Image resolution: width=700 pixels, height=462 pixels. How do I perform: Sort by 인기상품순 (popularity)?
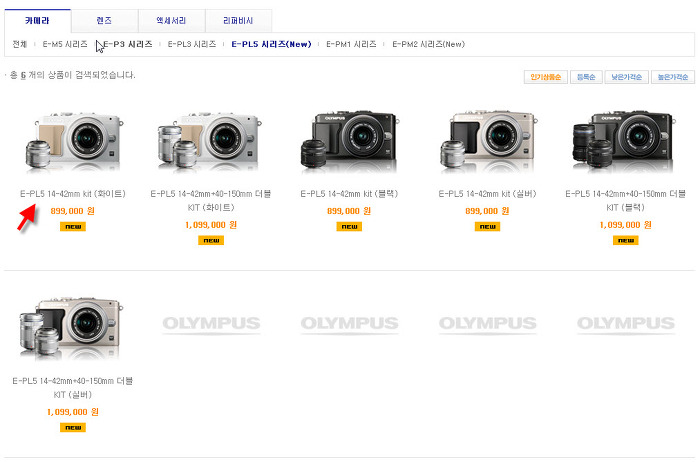click(x=545, y=77)
